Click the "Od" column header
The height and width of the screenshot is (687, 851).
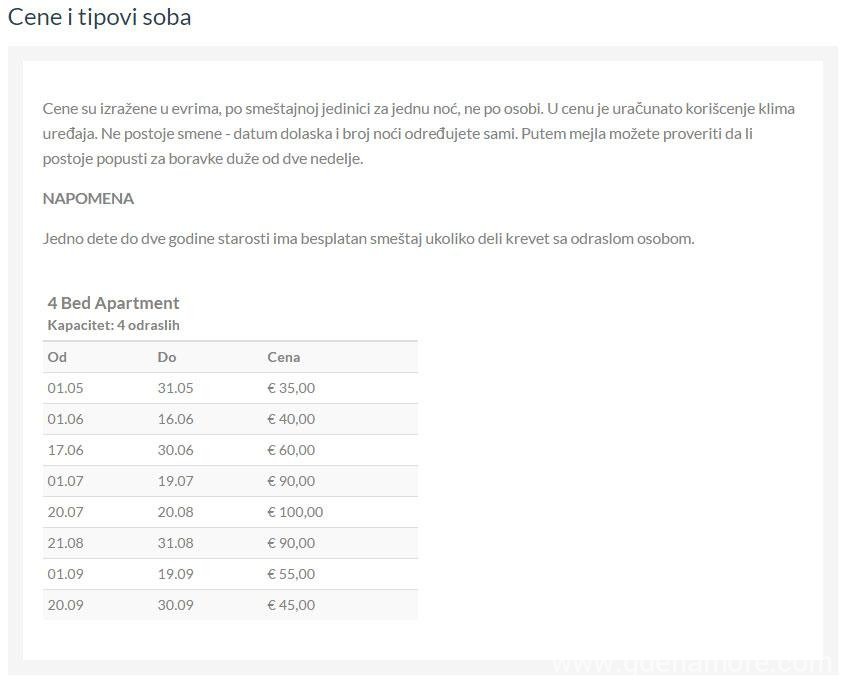57,357
